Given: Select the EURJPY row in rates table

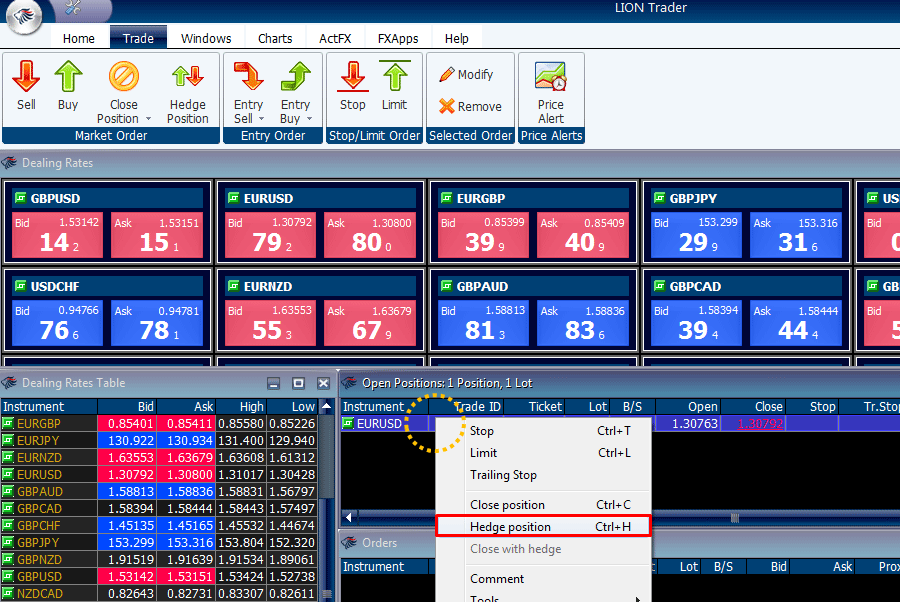Looking at the screenshot, I should pyautogui.click(x=159, y=440).
